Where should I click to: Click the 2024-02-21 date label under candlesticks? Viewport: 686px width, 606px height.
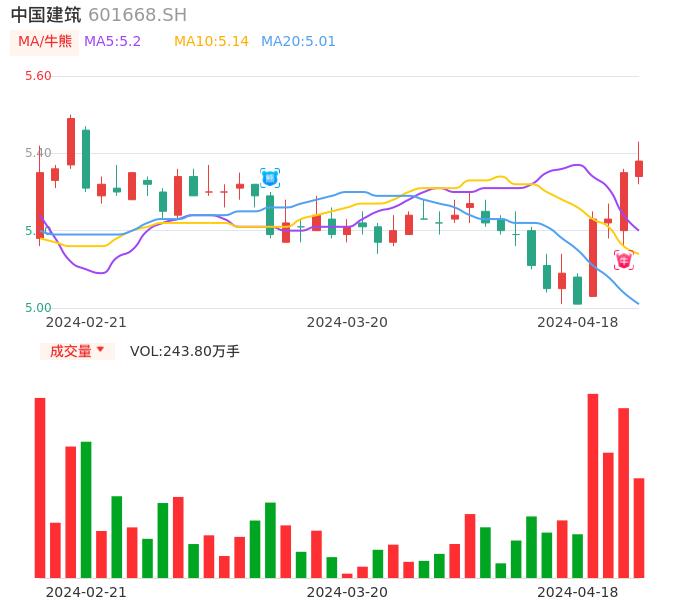pos(86,322)
